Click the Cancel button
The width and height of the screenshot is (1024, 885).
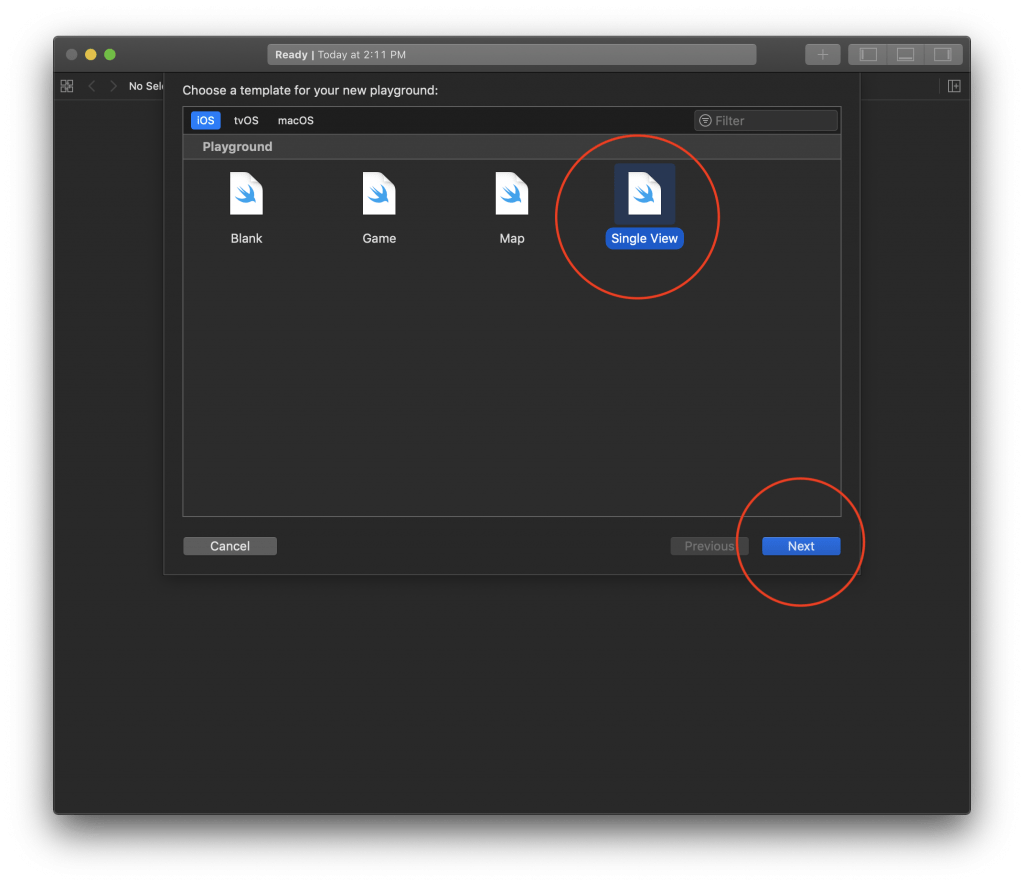[230, 546]
